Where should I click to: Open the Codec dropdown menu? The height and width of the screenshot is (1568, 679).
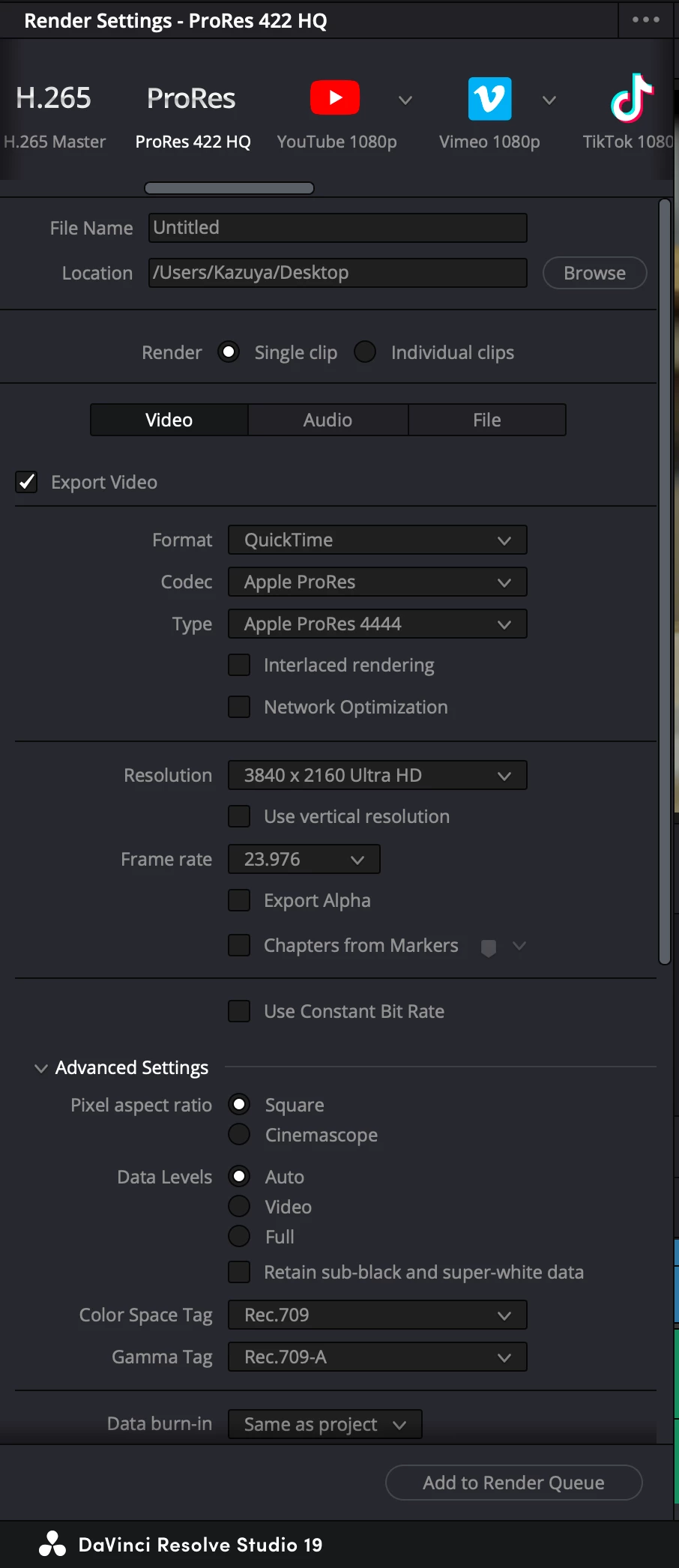click(x=377, y=582)
